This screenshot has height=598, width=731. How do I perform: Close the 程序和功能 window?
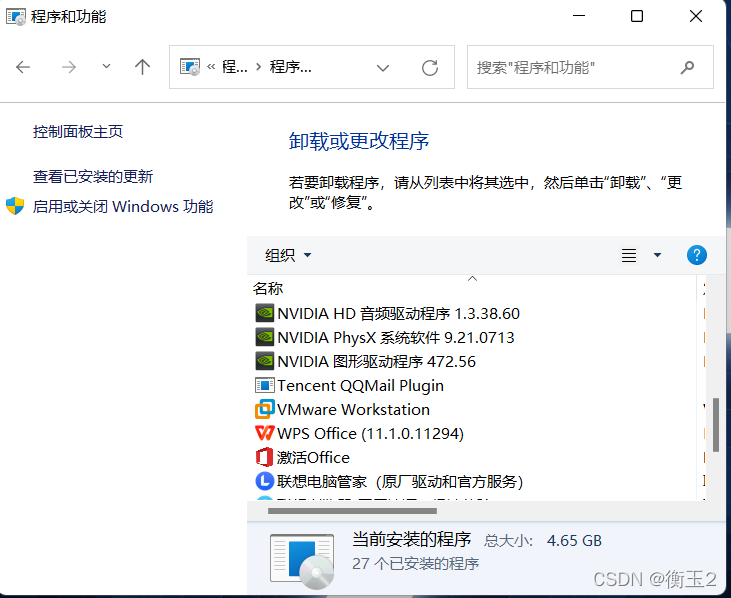click(x=696, y=16)
